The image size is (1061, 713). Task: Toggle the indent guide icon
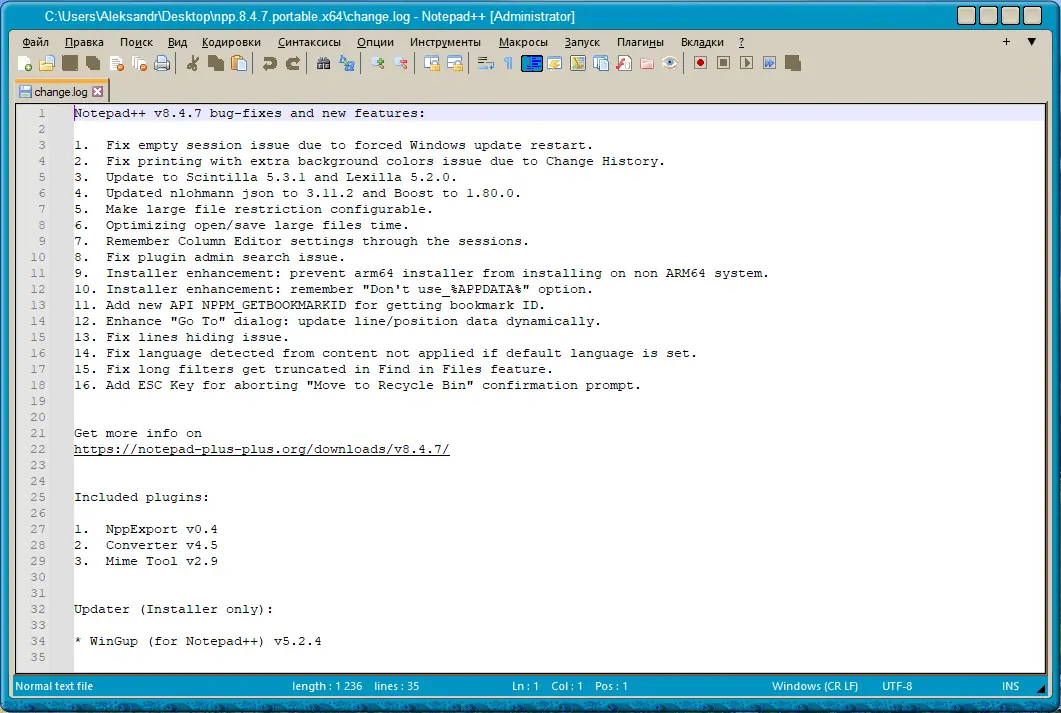point(532,64)
